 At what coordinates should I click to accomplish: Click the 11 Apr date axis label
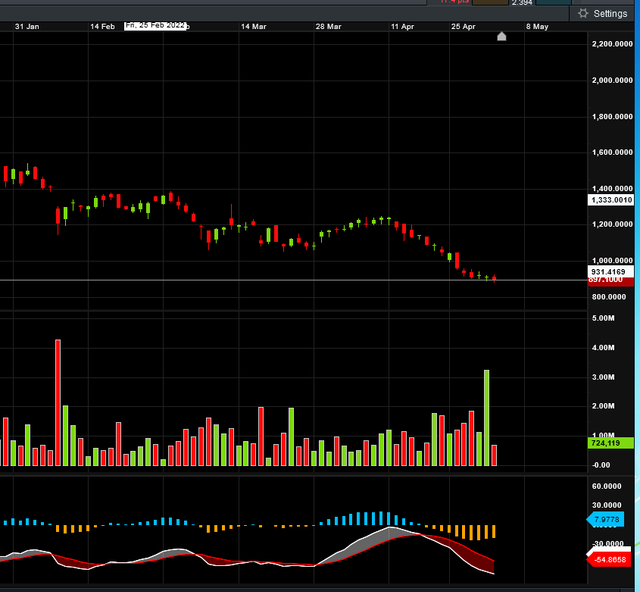tap(402, 27)
